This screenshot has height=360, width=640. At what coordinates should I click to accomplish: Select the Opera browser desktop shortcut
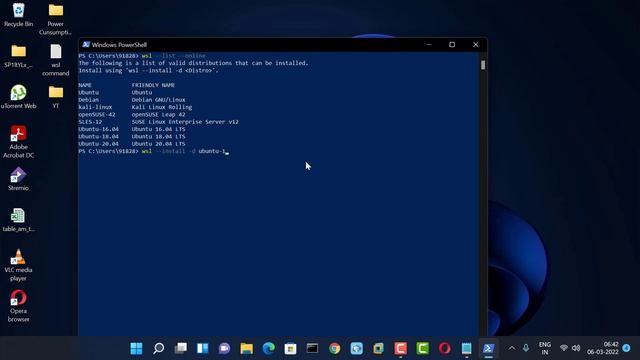pyautogui.click(x=18, y=306)
